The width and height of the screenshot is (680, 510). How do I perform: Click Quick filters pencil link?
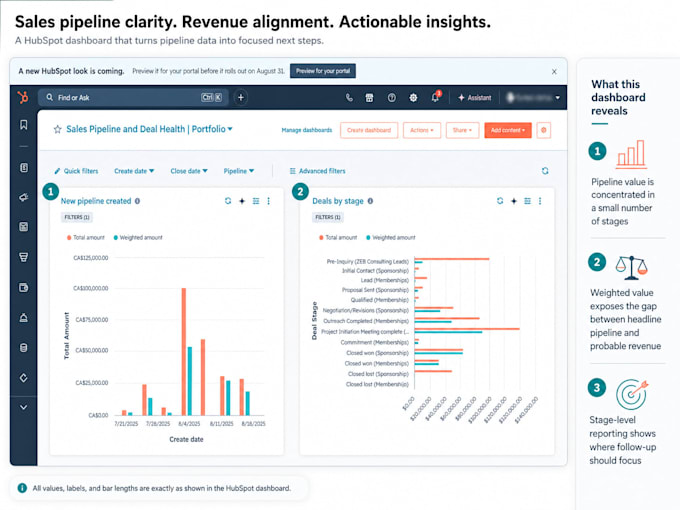coord(76,171)
